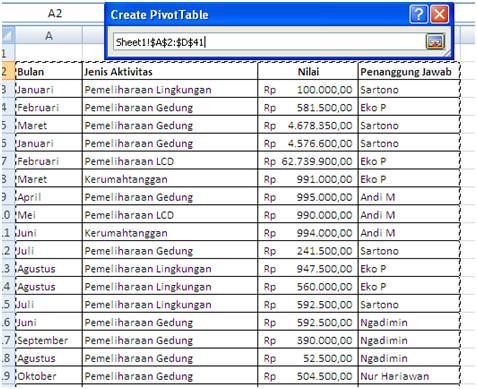Select the Jenis Aktivitas header cell

(170, 72)
